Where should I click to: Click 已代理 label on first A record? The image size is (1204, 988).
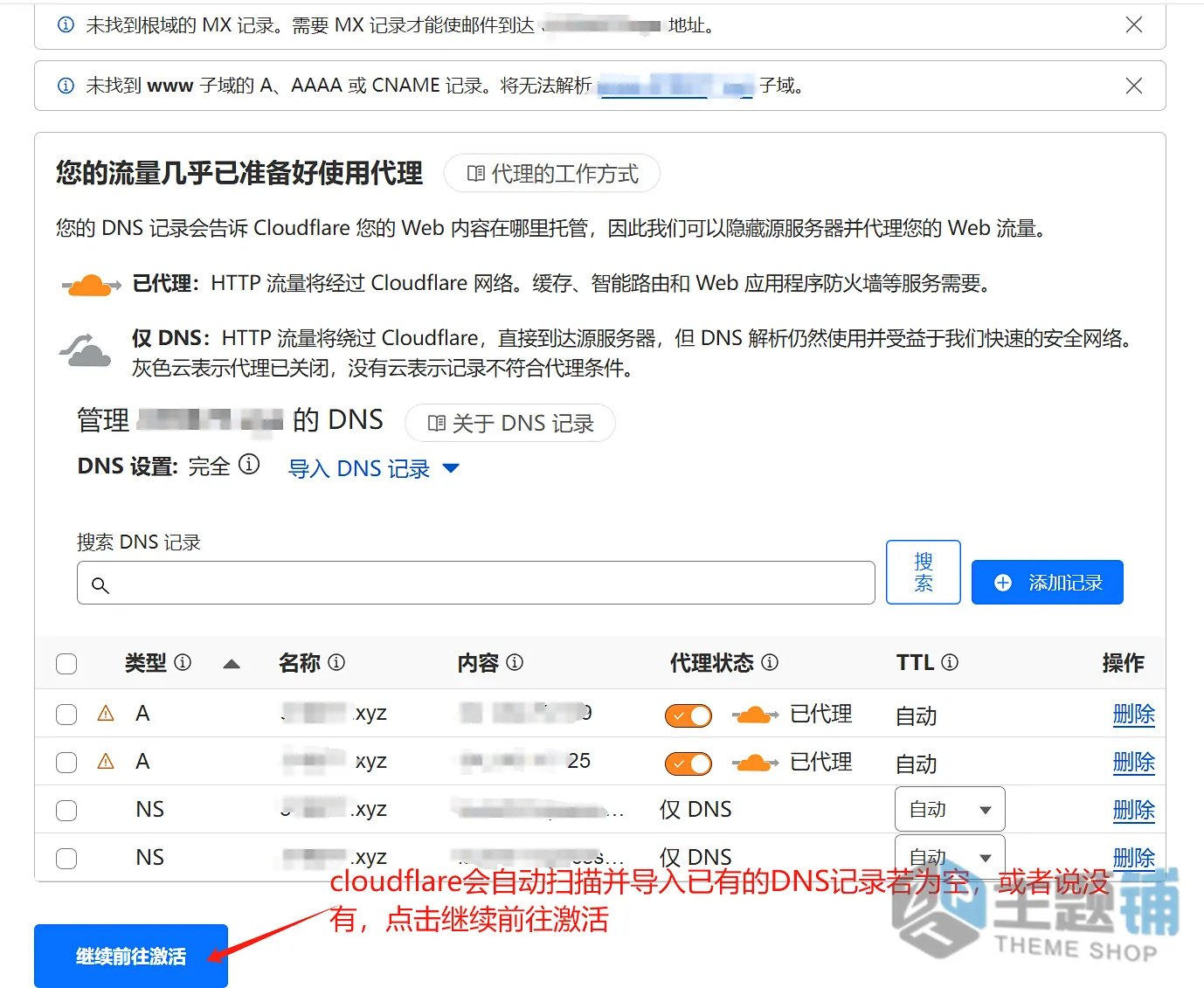point(821,715)
